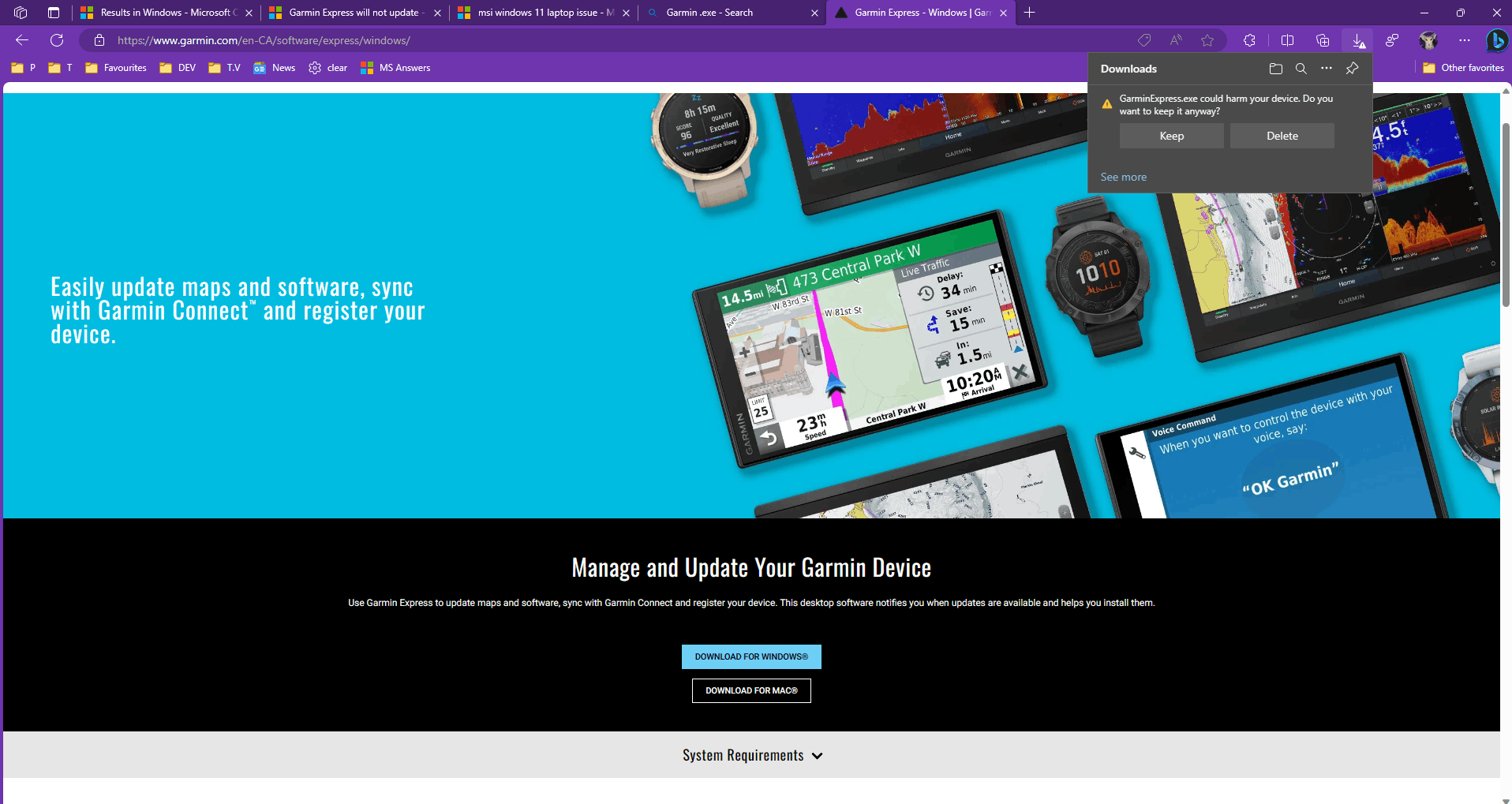Viewport: 1512px width, 804px height.
Task: Expand the System Requirements section
Action: [752, 755]
